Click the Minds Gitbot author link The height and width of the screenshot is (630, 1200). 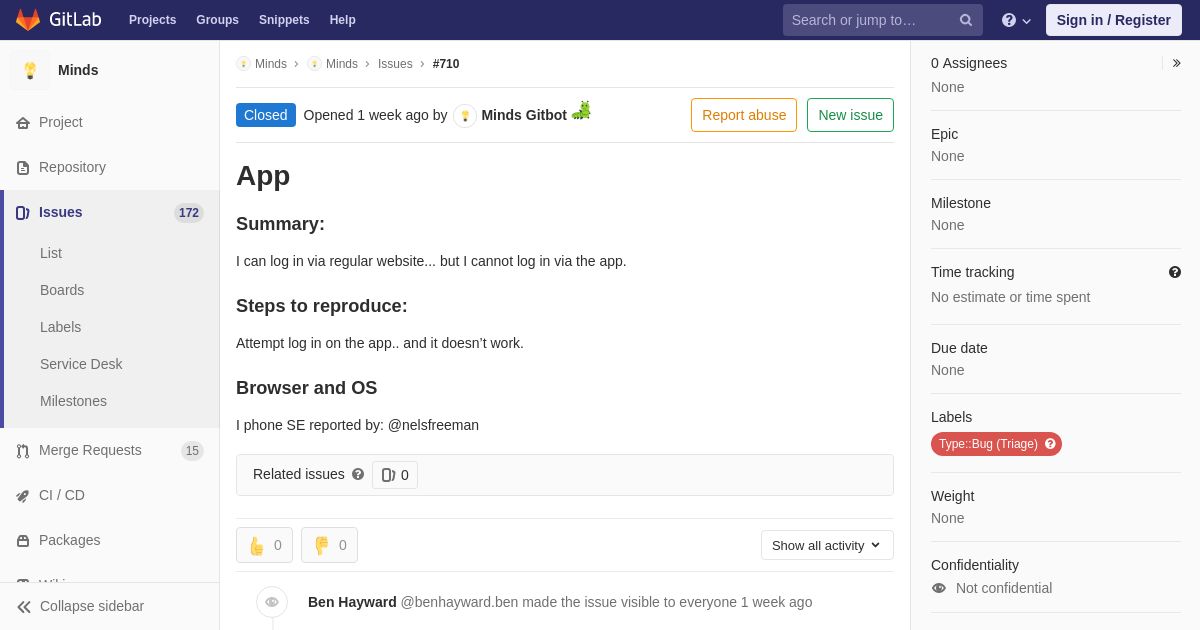(524, 115)
